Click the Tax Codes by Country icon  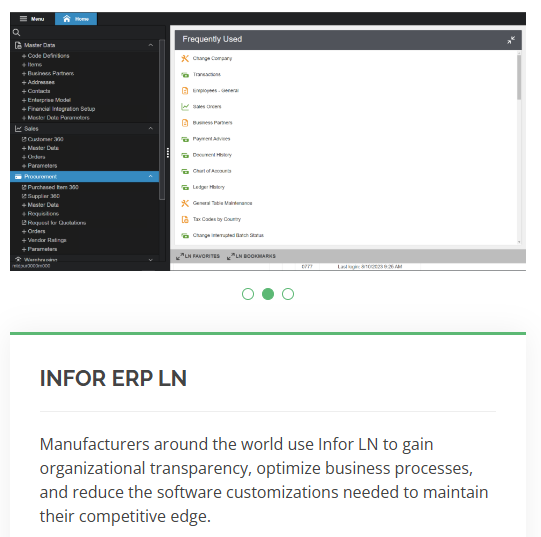(185, 219)
